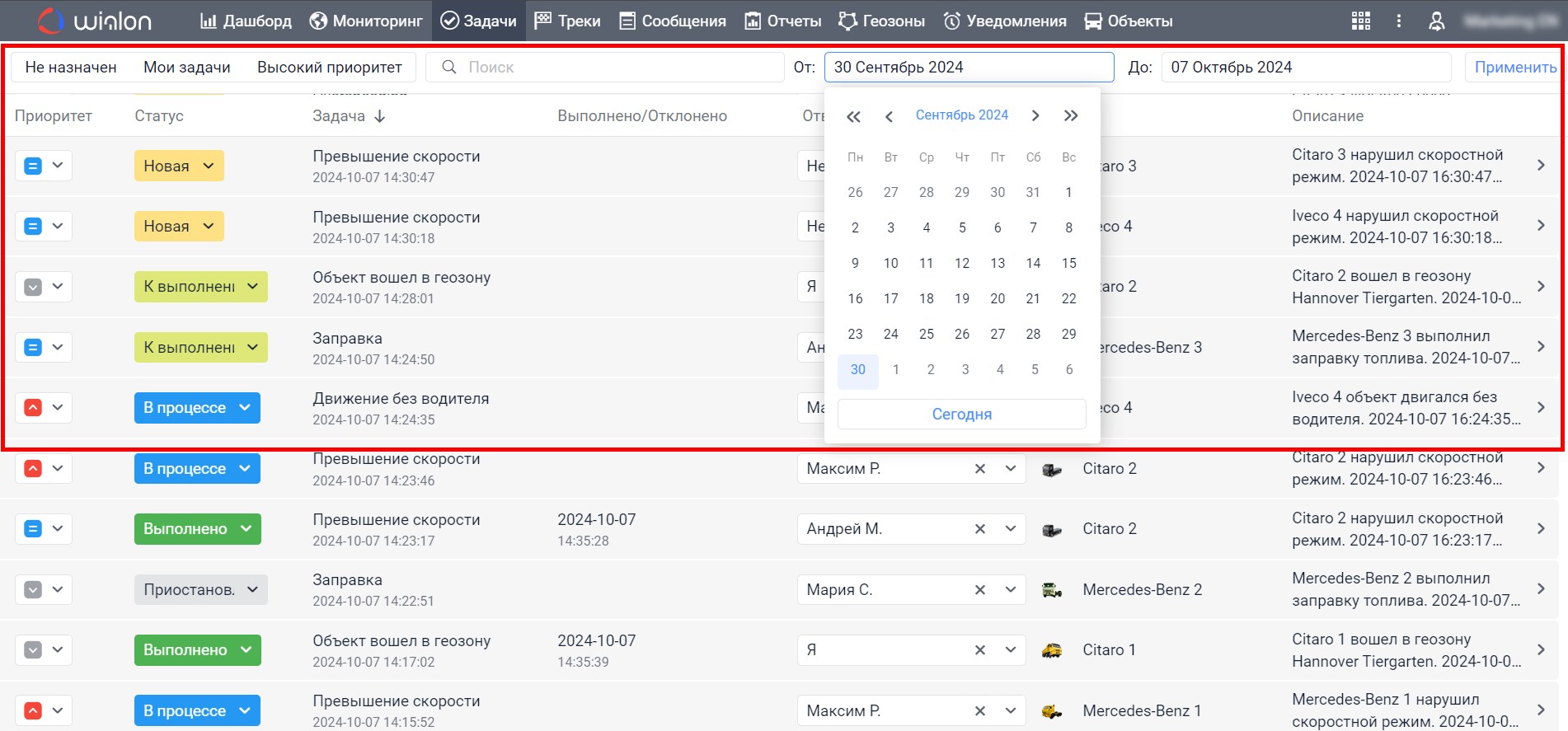Click Mercedes-Benz 1 vehicle icon
The image size is (1568, 731).
1052,710
